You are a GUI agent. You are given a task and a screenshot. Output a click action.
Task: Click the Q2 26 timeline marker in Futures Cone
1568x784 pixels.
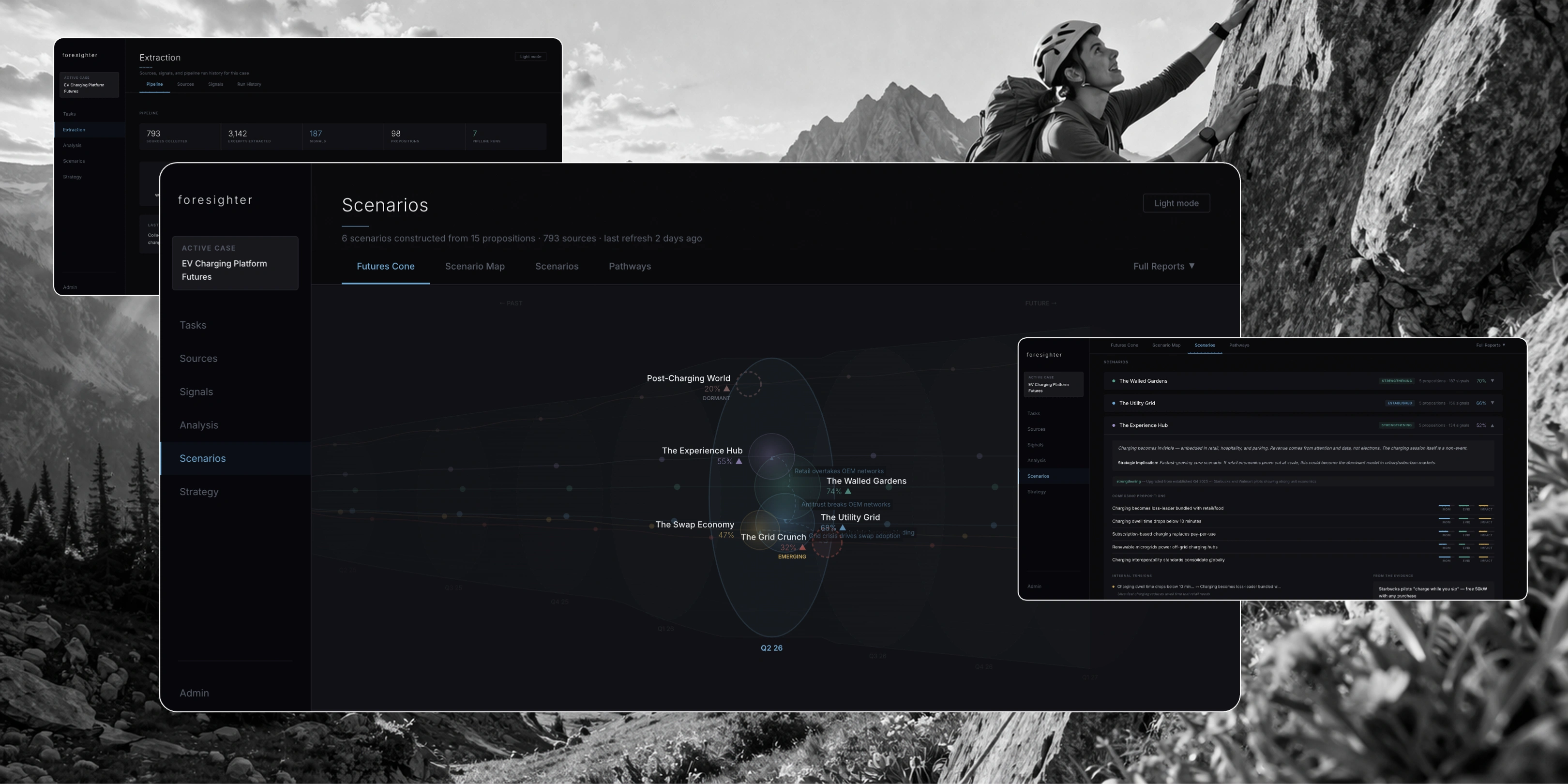click(x=772, y=648)
